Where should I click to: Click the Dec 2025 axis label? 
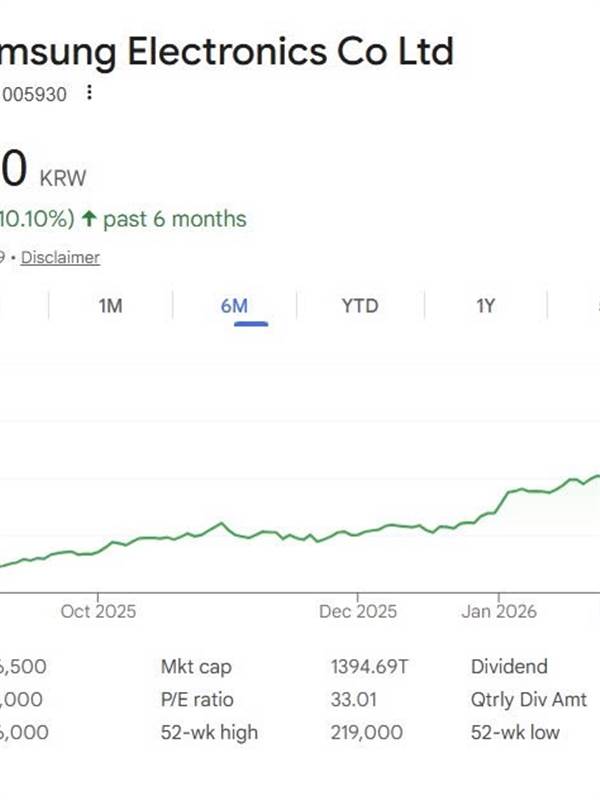359,611
